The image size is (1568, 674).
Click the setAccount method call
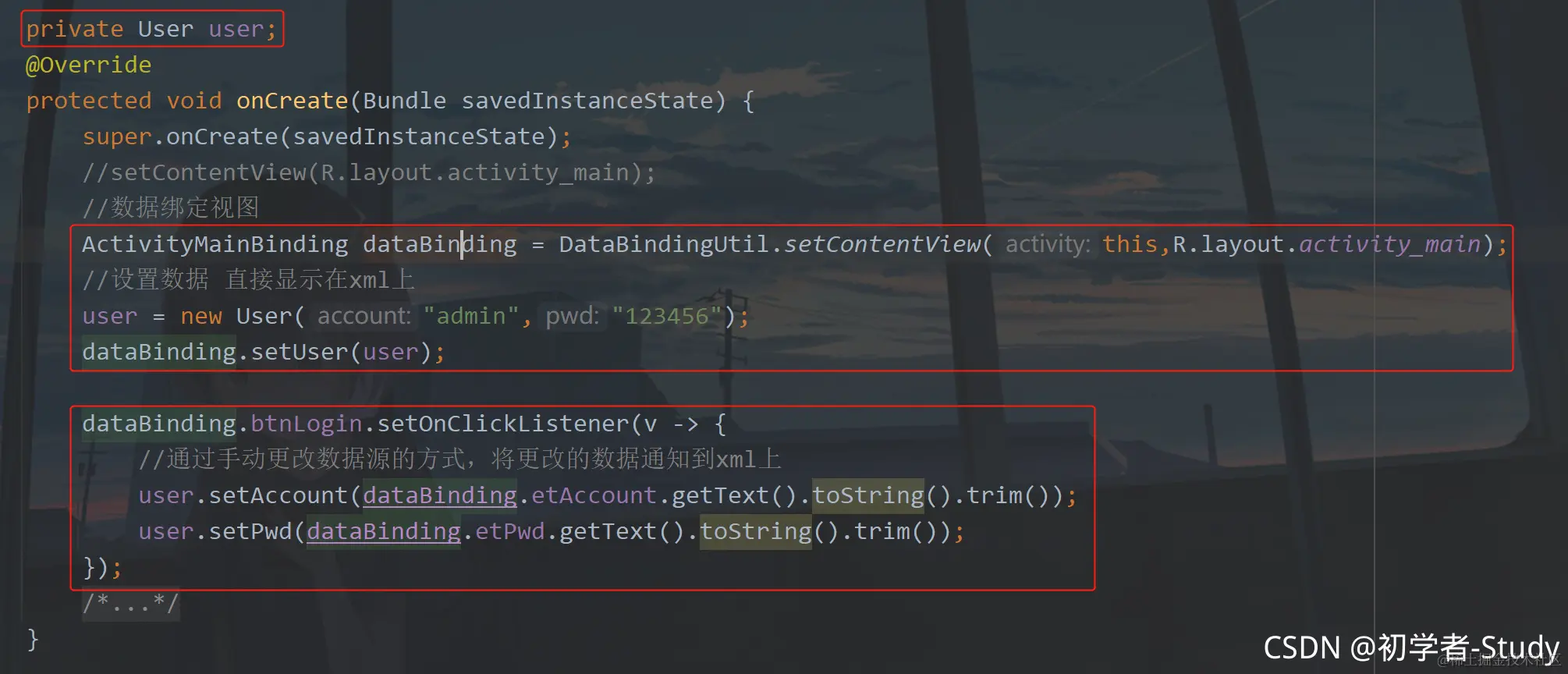point(278,495)
